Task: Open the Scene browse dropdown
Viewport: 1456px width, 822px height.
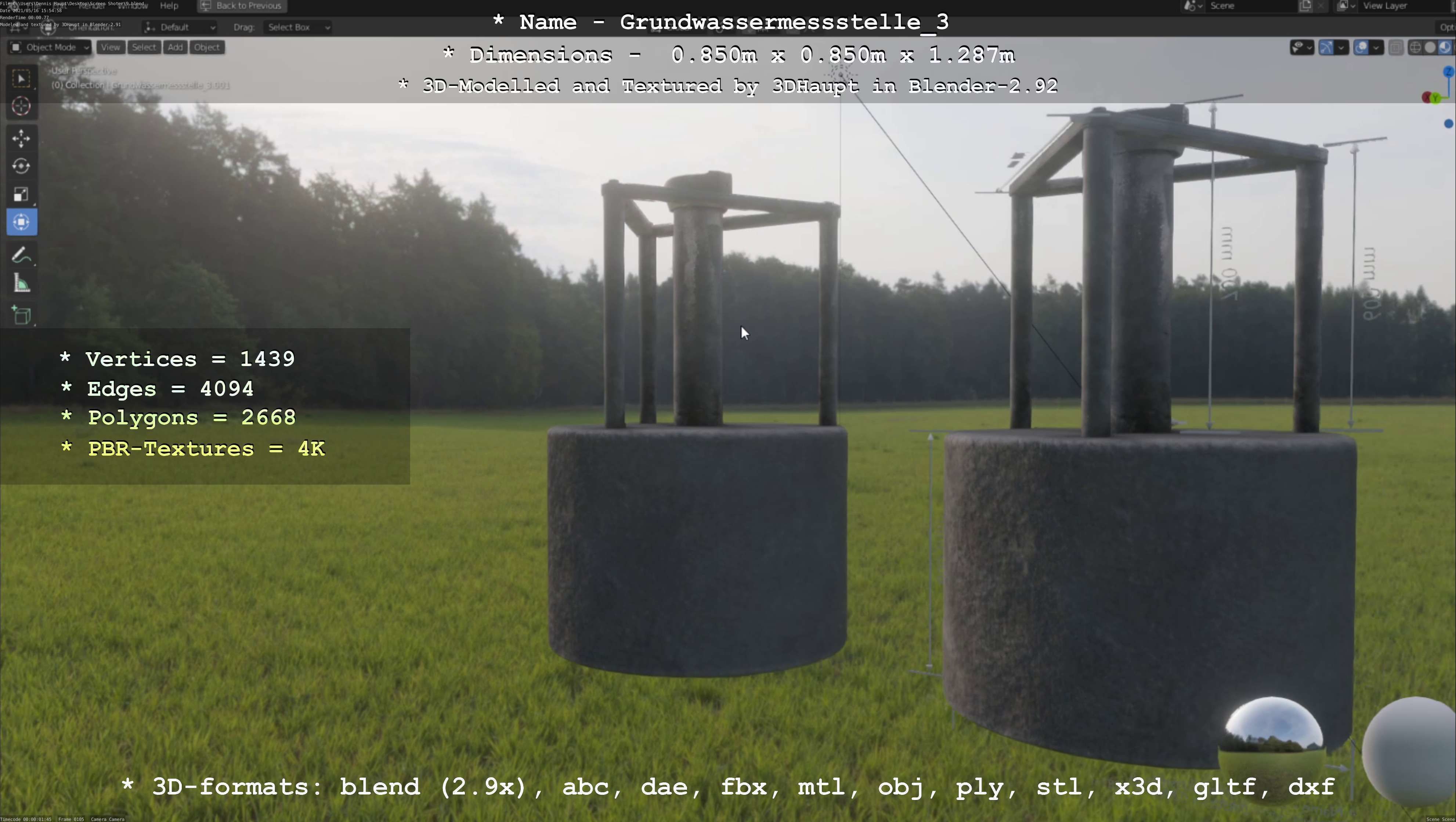Action: click(x=1193, y=6)
